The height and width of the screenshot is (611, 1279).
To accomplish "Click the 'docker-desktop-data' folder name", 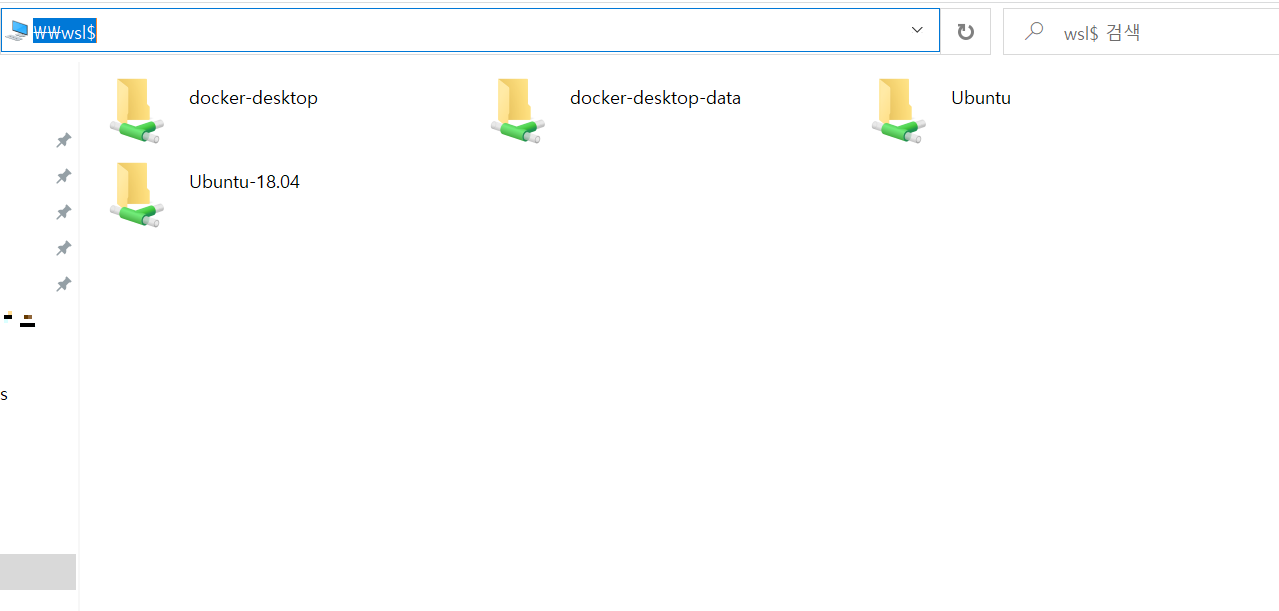I will tap(655, 98).
